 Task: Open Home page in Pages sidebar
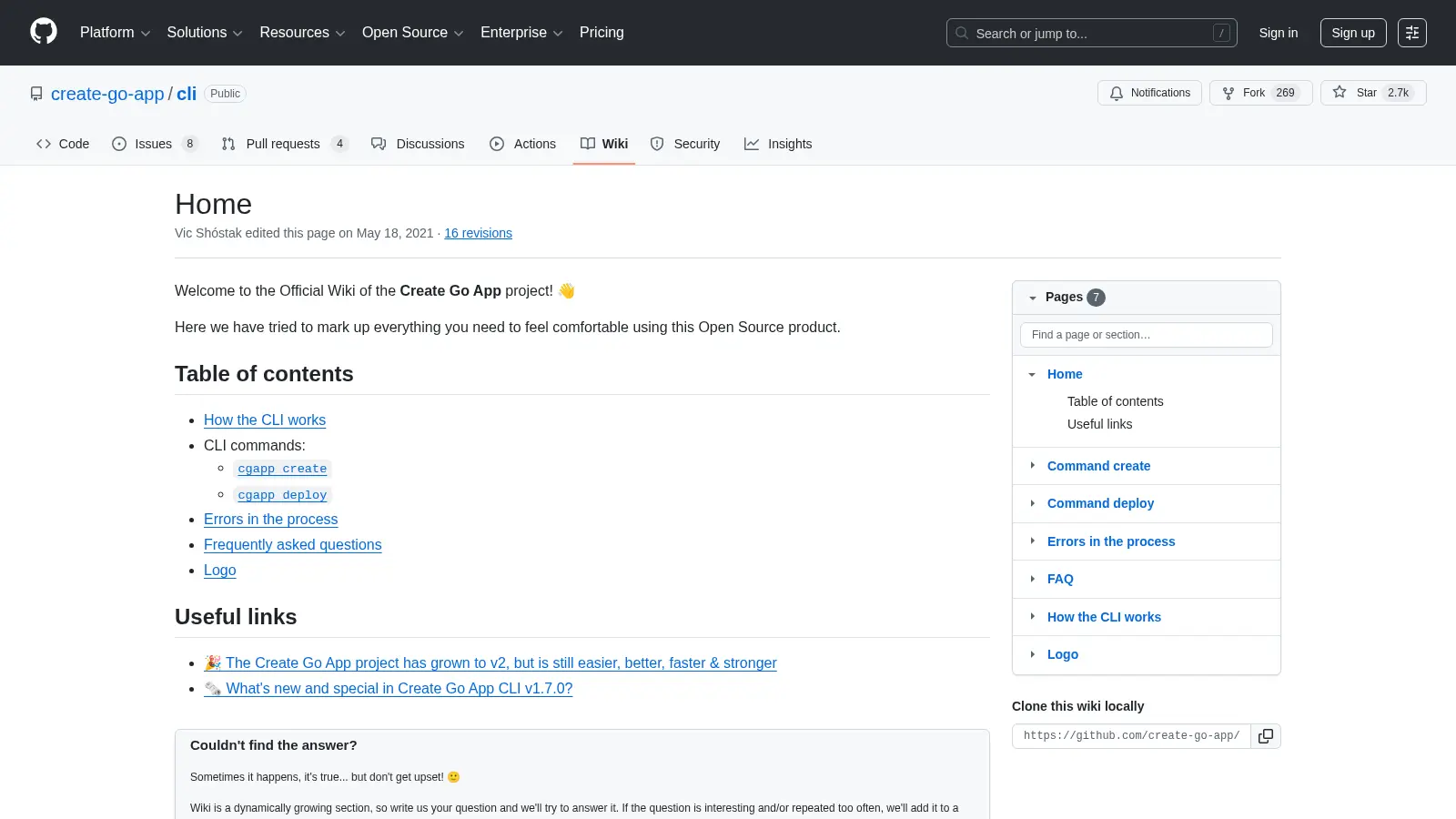click(x=1065, y=374)
